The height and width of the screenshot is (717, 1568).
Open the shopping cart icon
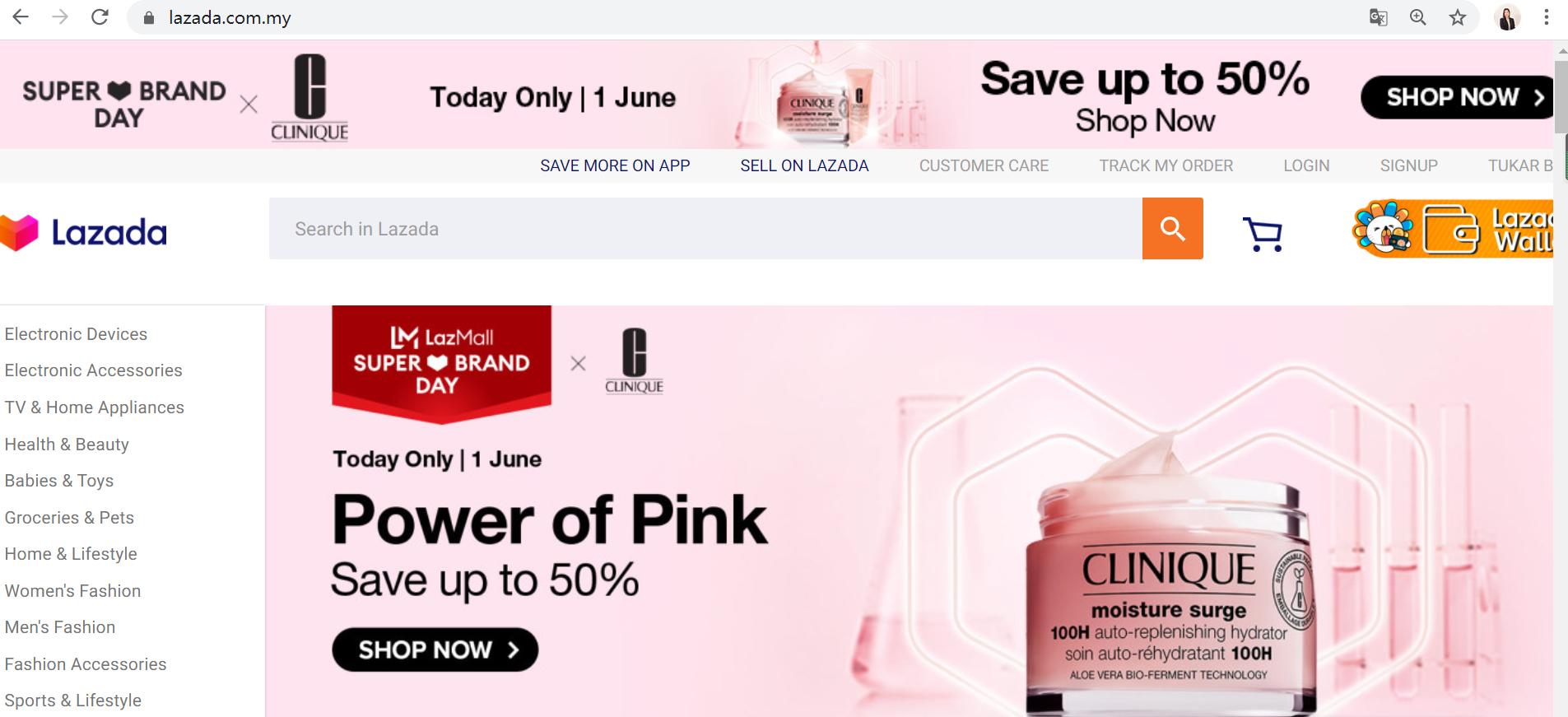click(x=1263, y=234)
